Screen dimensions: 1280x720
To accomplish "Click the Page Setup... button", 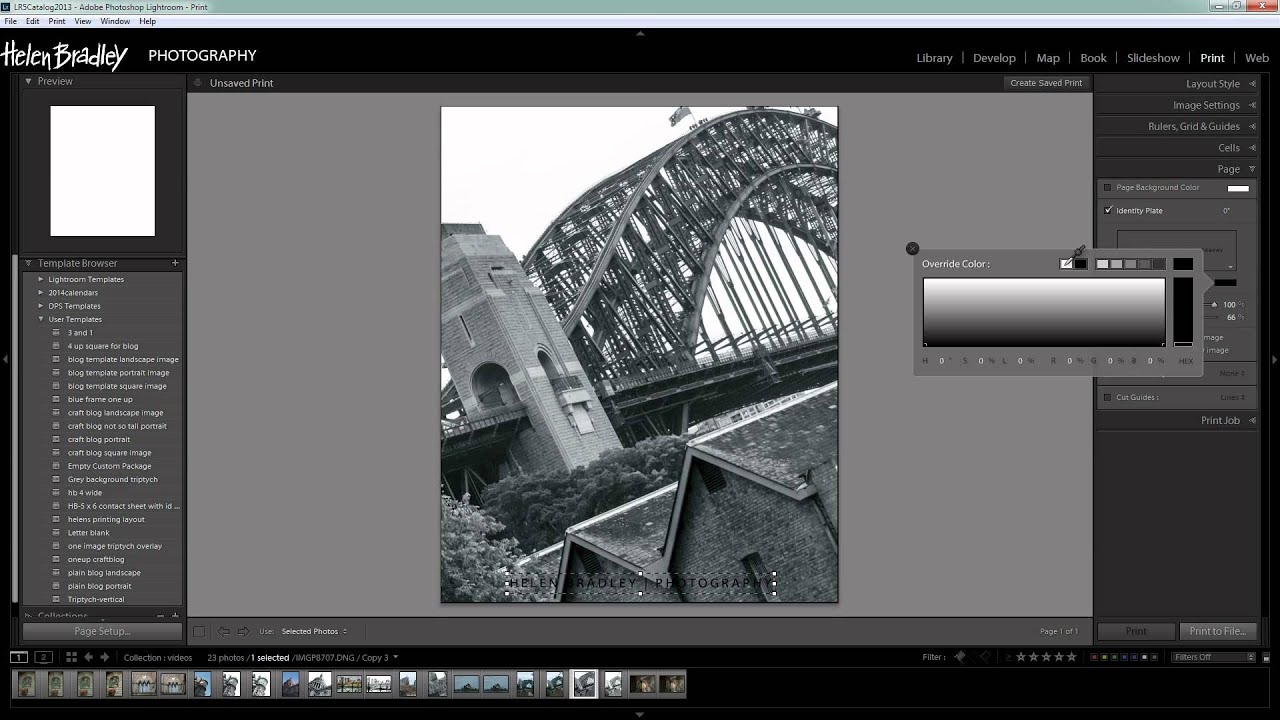I will coord(102,631).
